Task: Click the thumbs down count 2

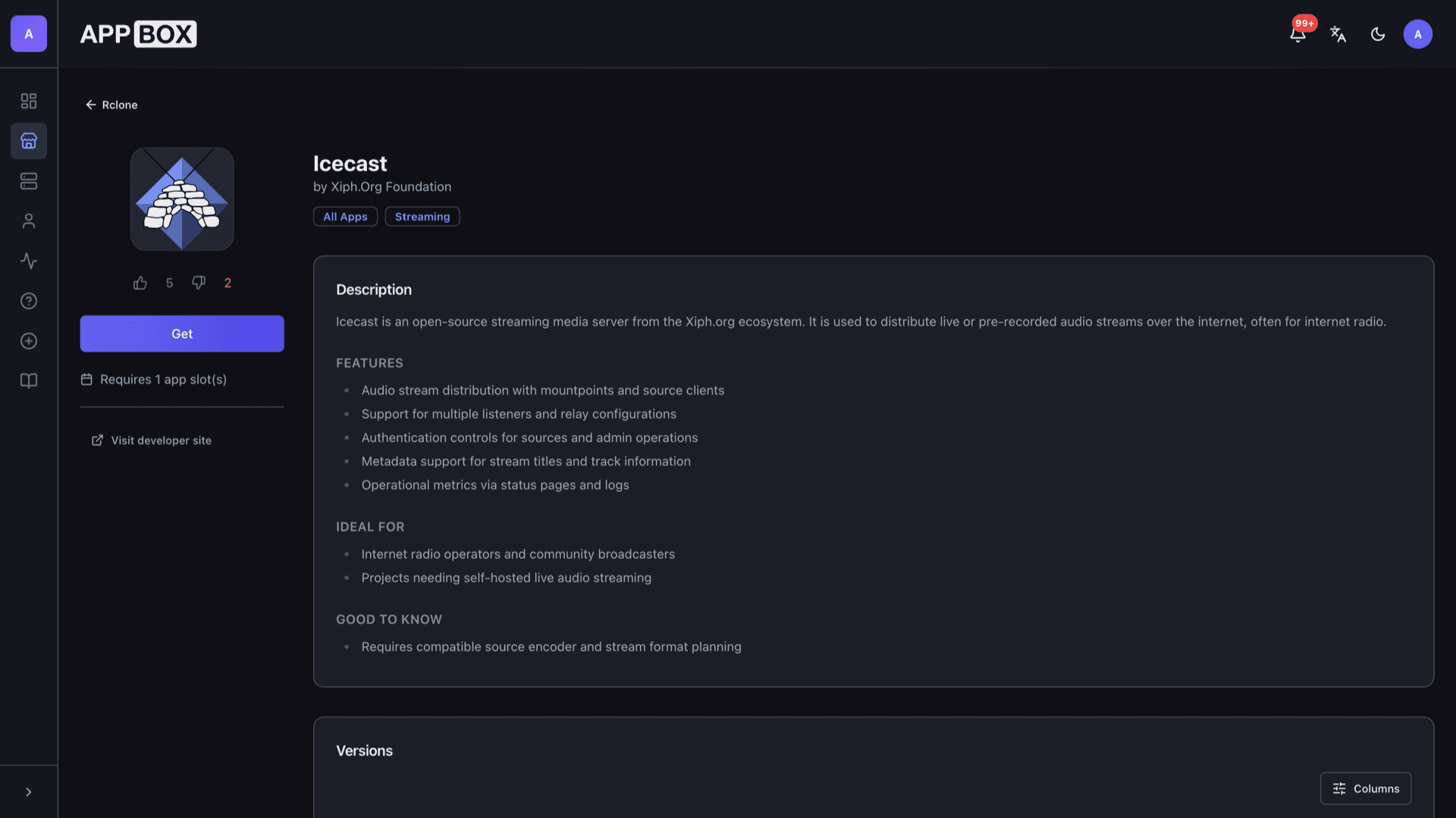Action: (x=227, y=283)
